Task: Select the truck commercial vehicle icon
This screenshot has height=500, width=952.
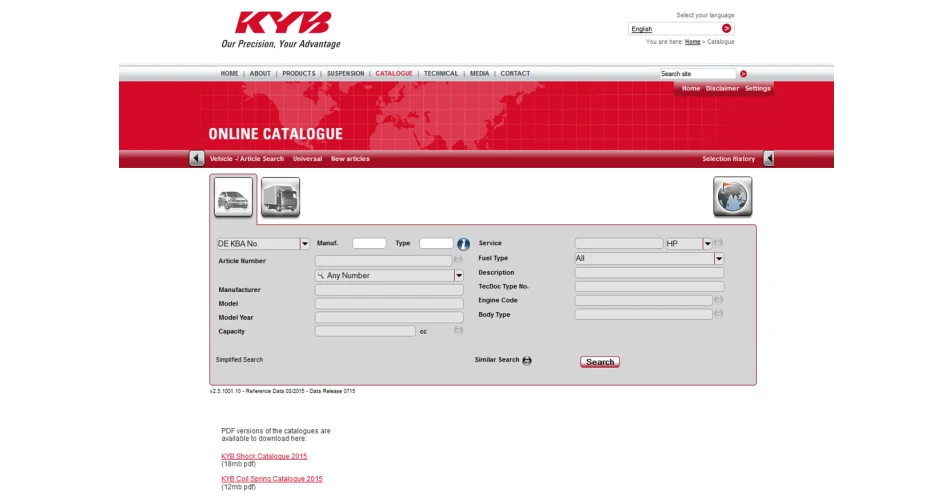Action: (x=280, y=197)
